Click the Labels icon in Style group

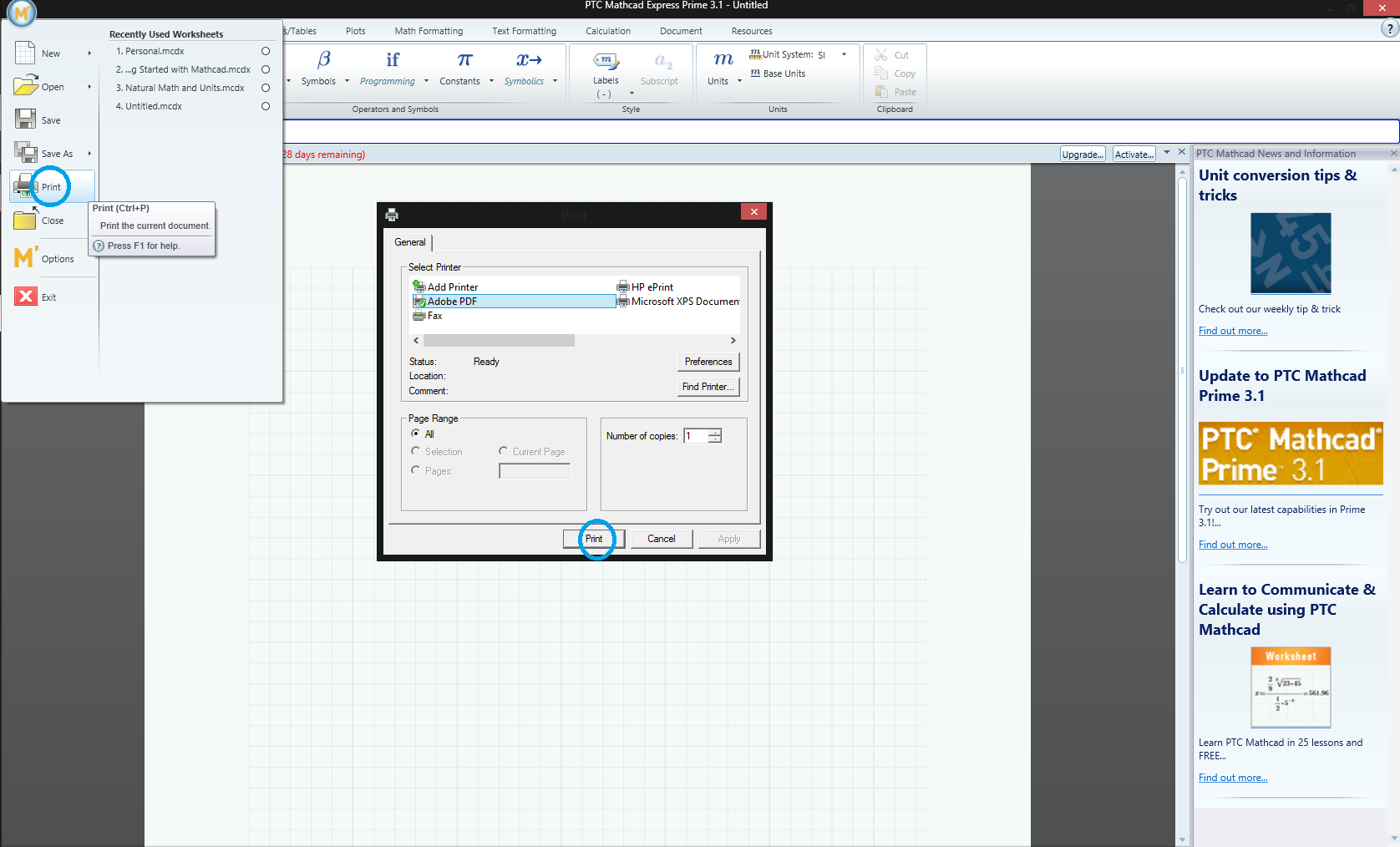606,60
